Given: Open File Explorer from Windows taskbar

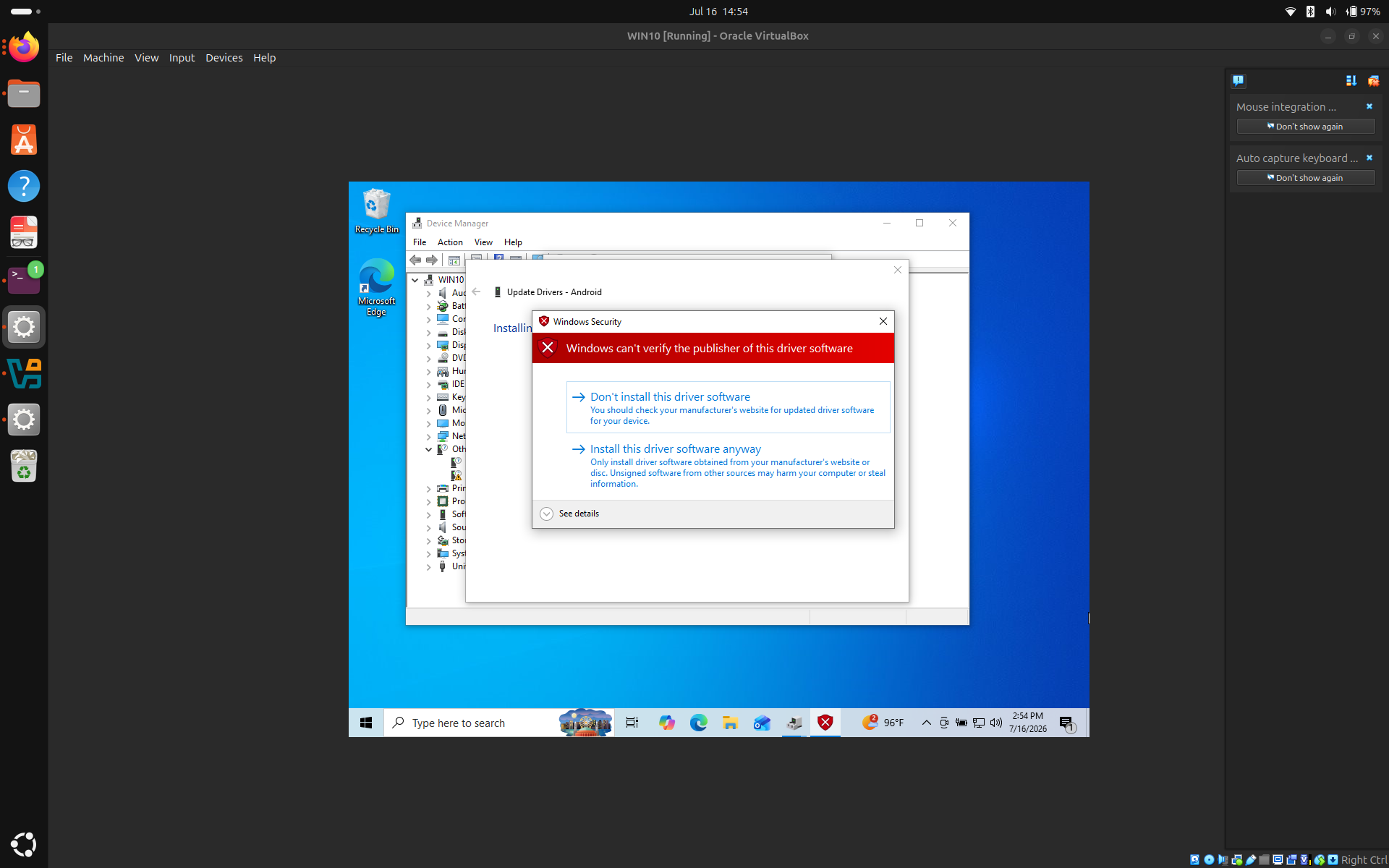Looking at the screenshot, I should click(x=730, y=723).
